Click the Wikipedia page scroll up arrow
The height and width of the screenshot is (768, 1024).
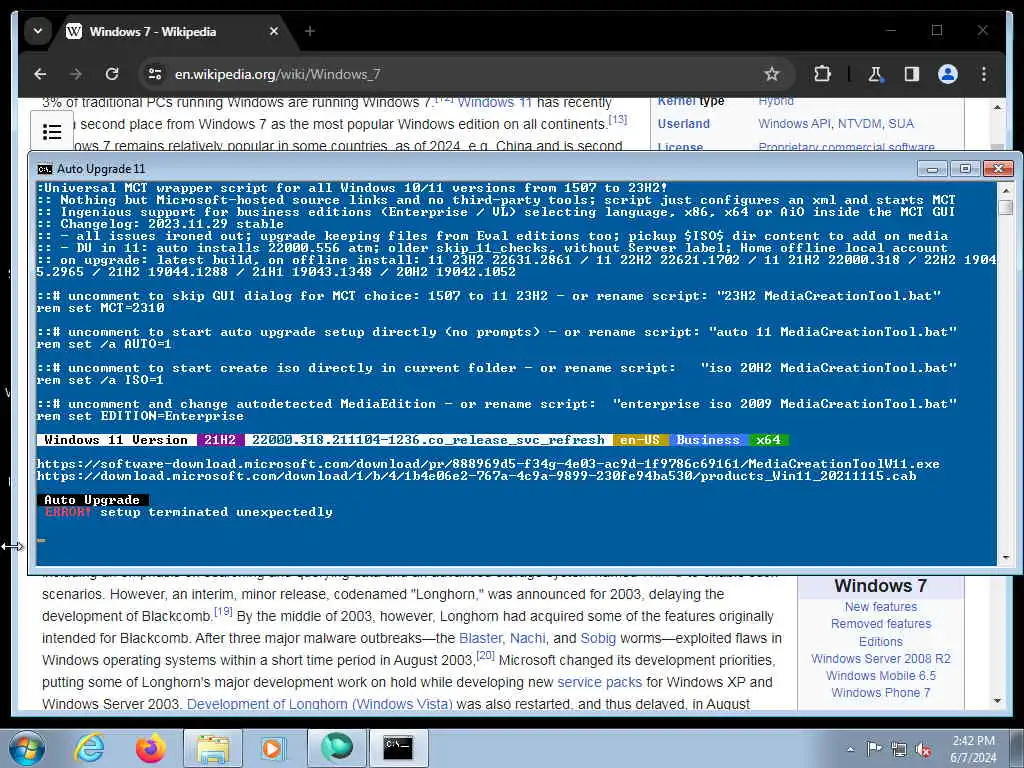point(997,106)
